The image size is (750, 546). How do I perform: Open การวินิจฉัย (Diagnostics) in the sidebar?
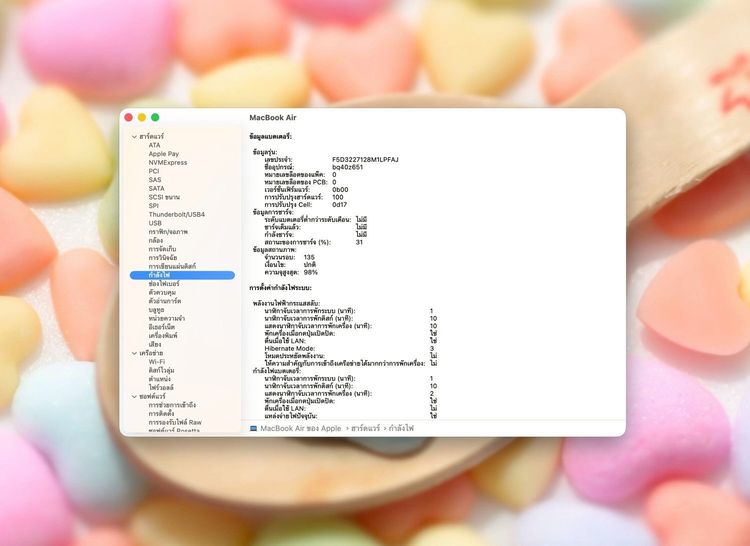[x=163, y=258]
